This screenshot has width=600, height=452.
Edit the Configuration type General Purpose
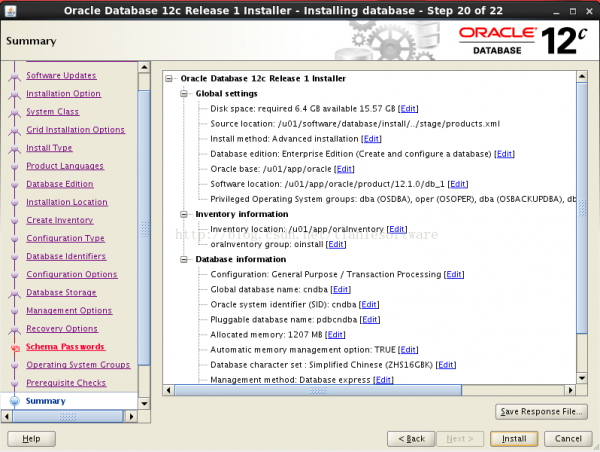(454, 274)
